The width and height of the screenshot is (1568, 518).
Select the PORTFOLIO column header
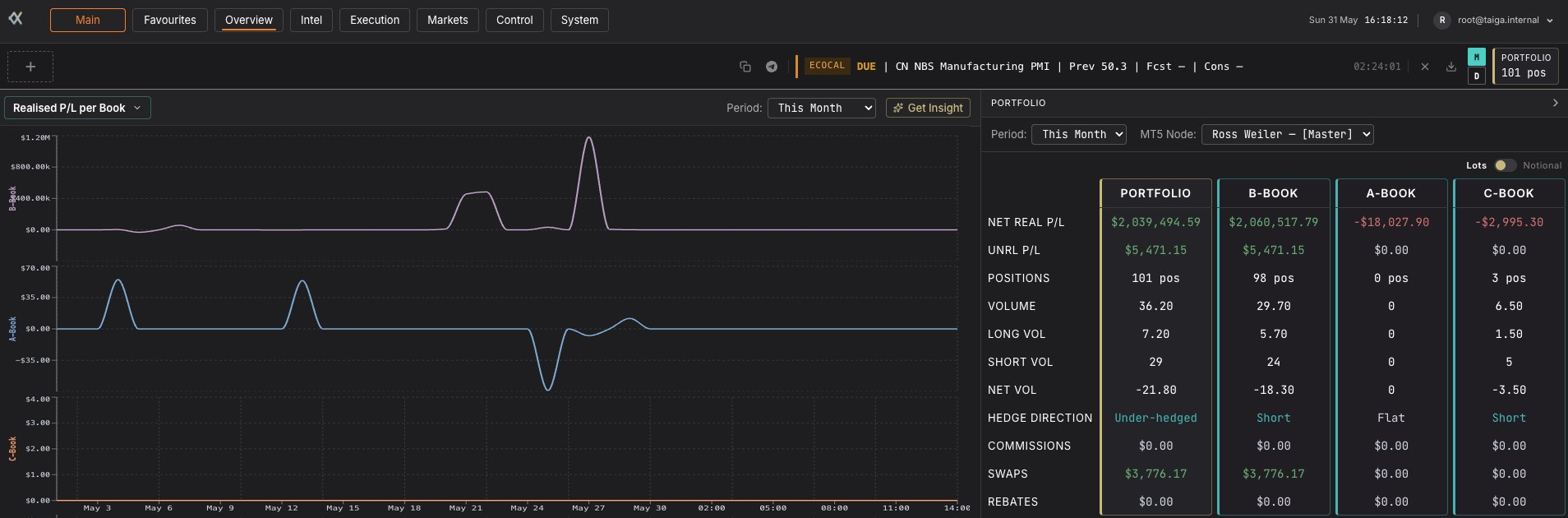pyautogui.click(x=1155, y=193)
